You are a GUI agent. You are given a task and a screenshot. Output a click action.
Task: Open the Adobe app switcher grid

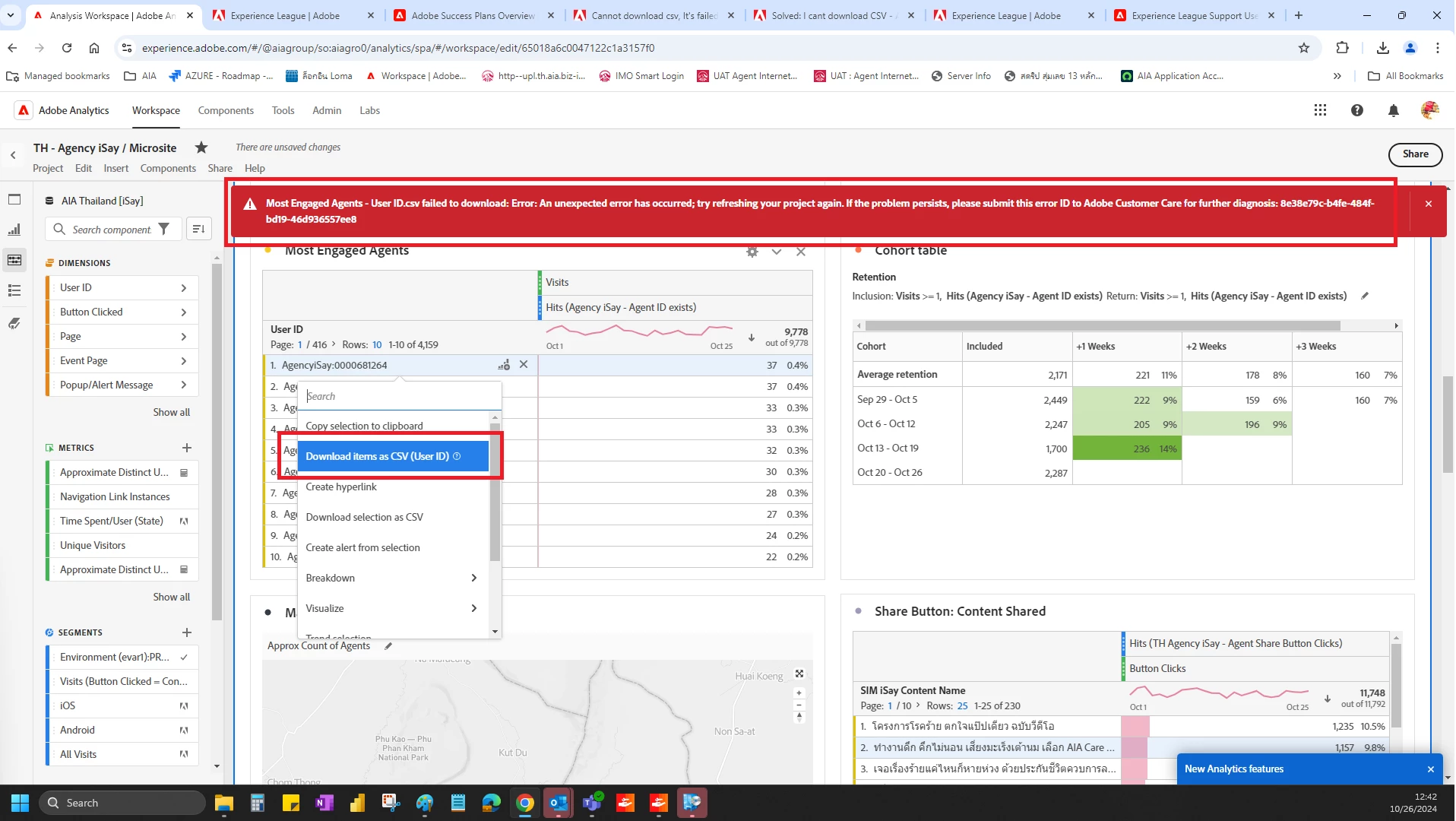1320,110
